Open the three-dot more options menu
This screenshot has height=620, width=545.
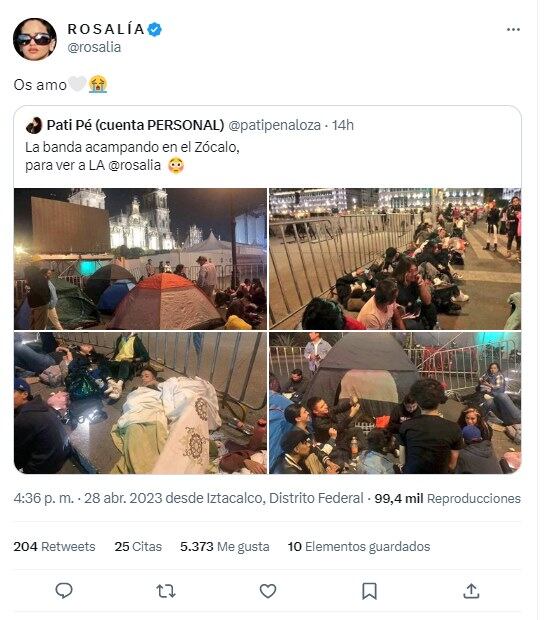[x=513, y=30]
